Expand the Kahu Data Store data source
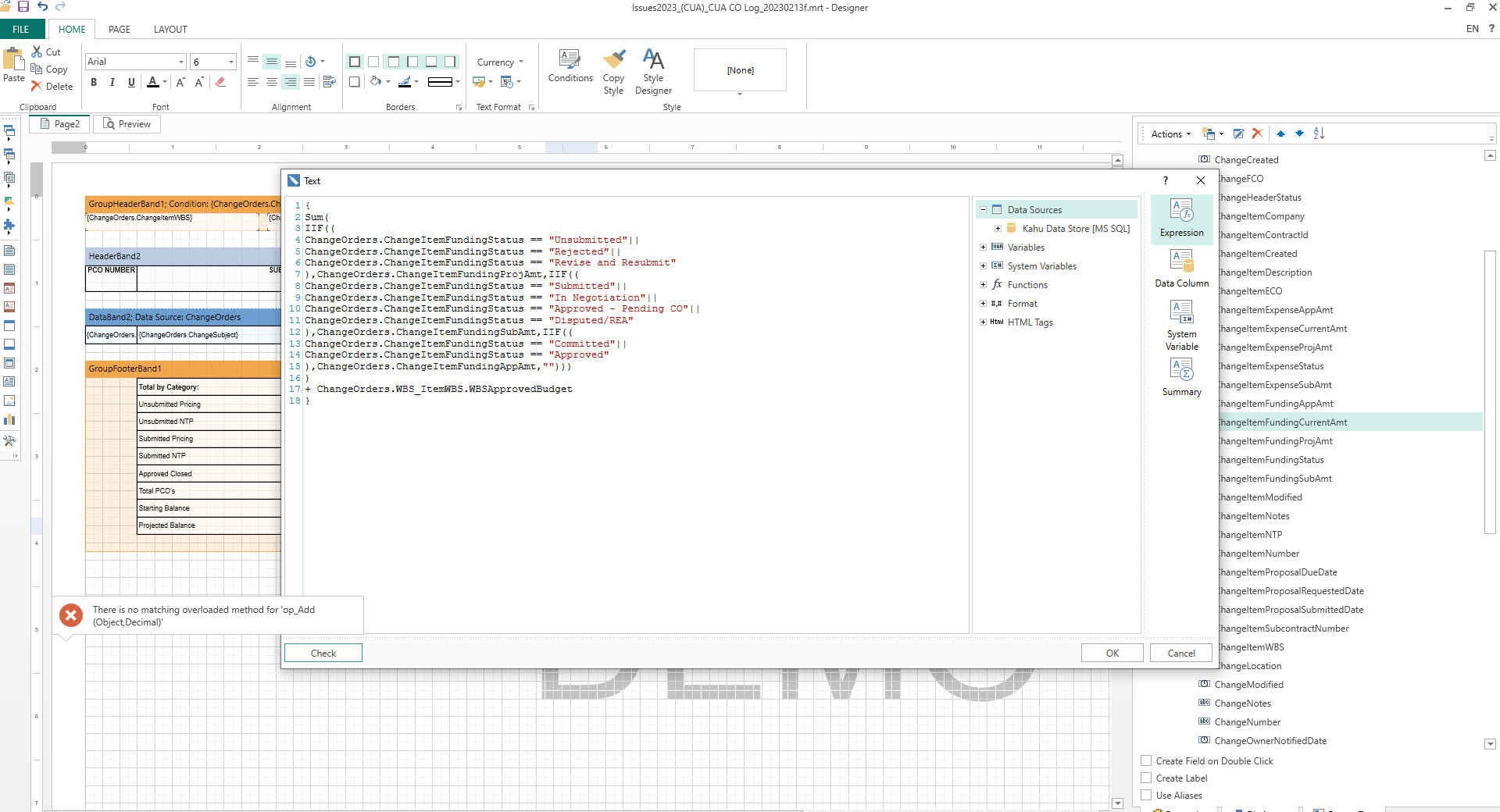The image size is (1500, 812). pos(997,228)
